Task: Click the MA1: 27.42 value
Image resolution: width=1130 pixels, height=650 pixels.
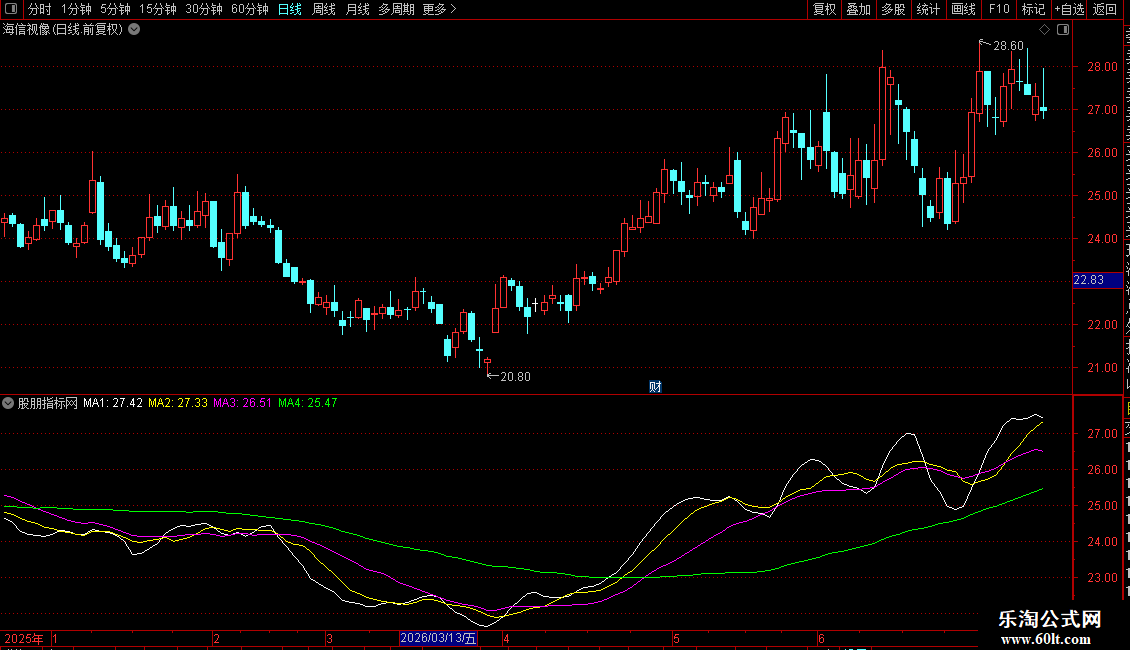Action: [113, 404]
